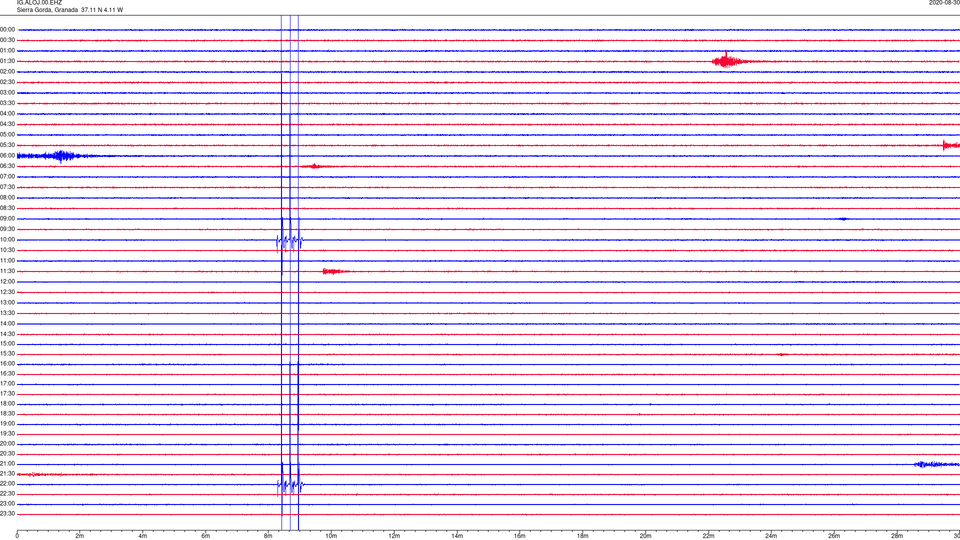Select the 22m axis tick label
This screenshot has width=960, height=540.
708,536
